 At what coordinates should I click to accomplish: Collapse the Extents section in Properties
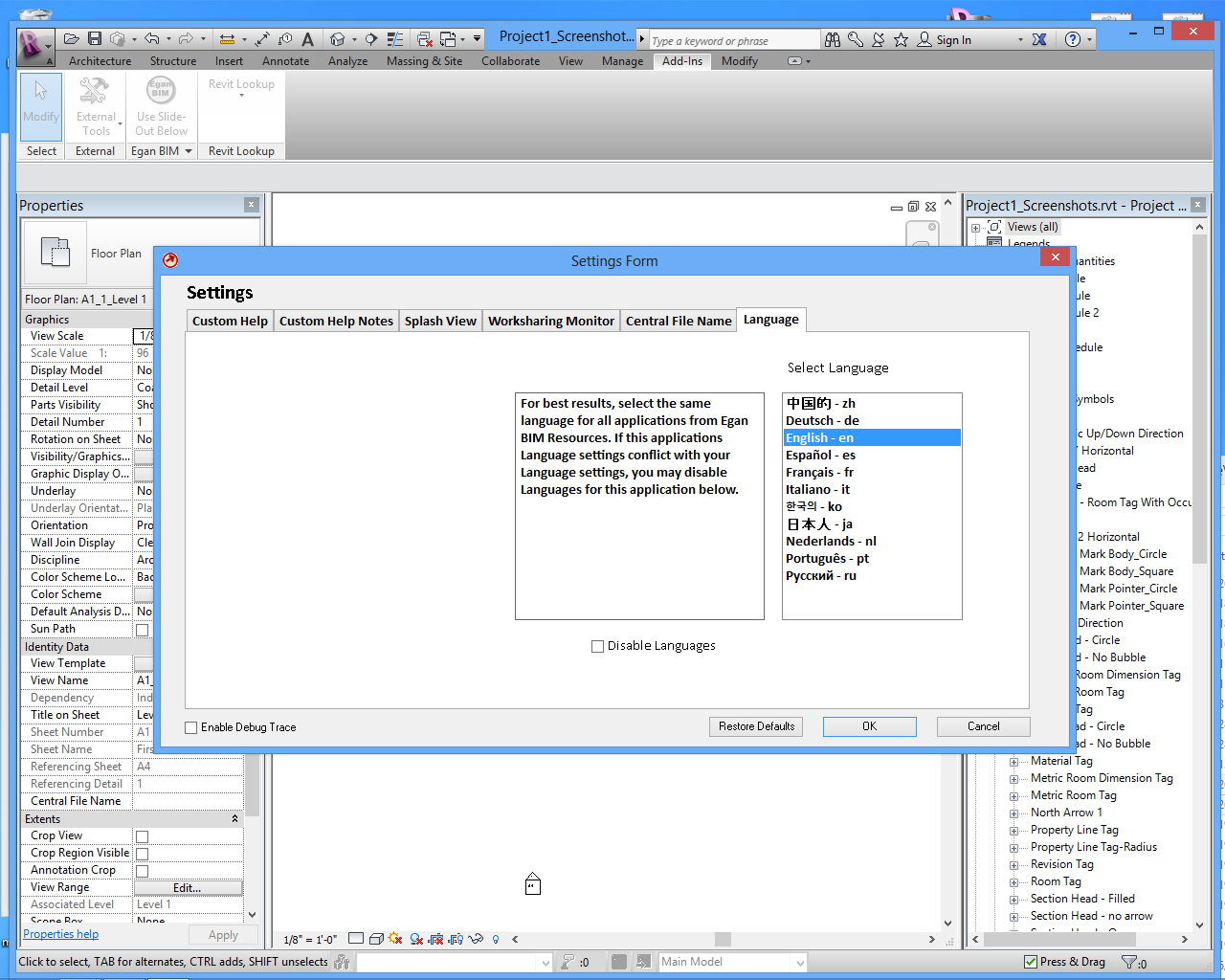234,819
